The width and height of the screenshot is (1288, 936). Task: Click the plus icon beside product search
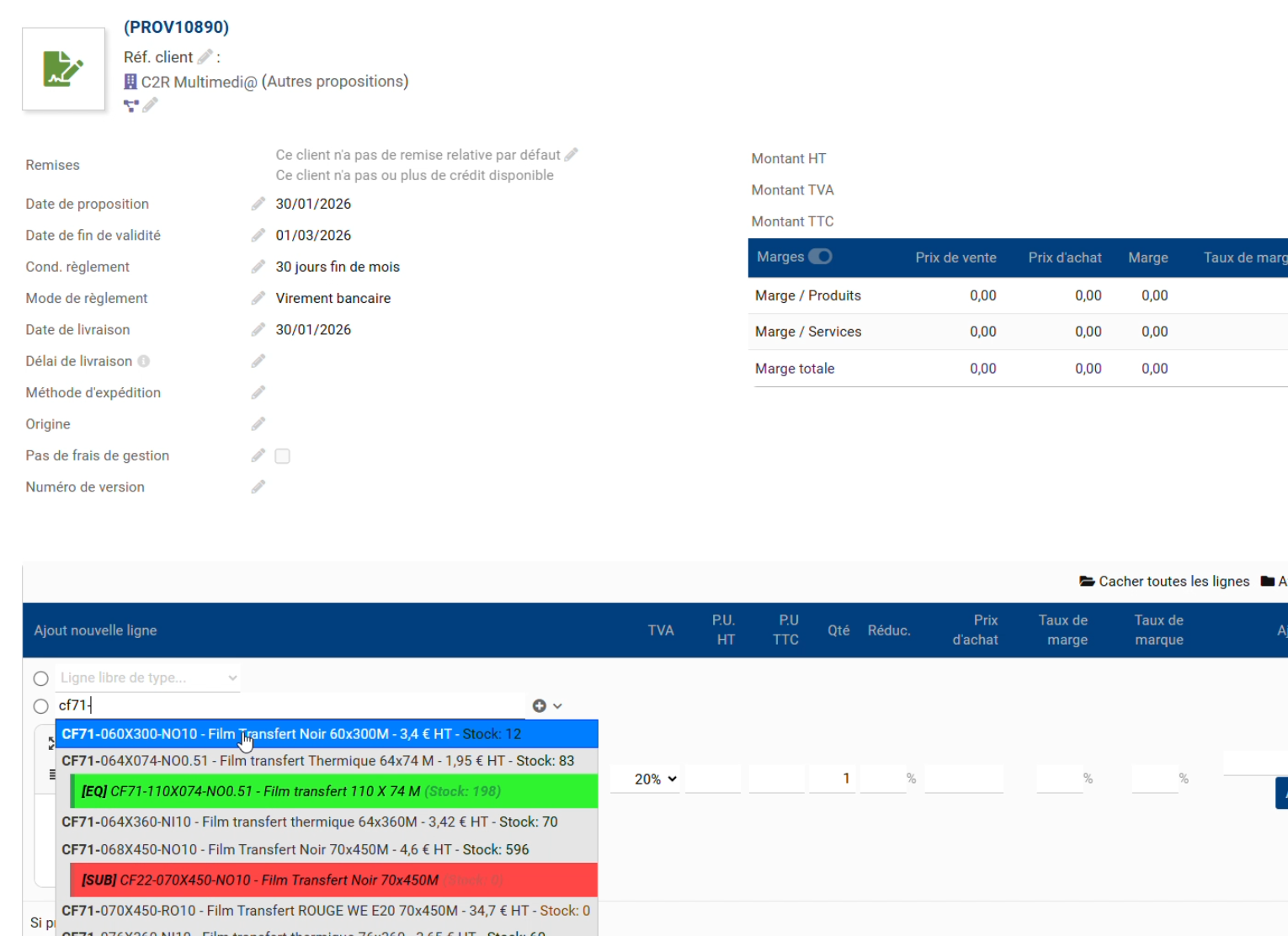coord(540,706)
